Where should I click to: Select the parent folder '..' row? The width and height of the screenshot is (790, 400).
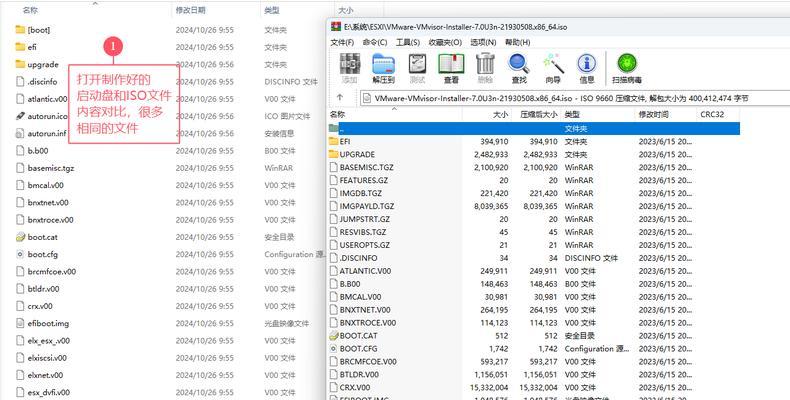click(x=534, y=128)
